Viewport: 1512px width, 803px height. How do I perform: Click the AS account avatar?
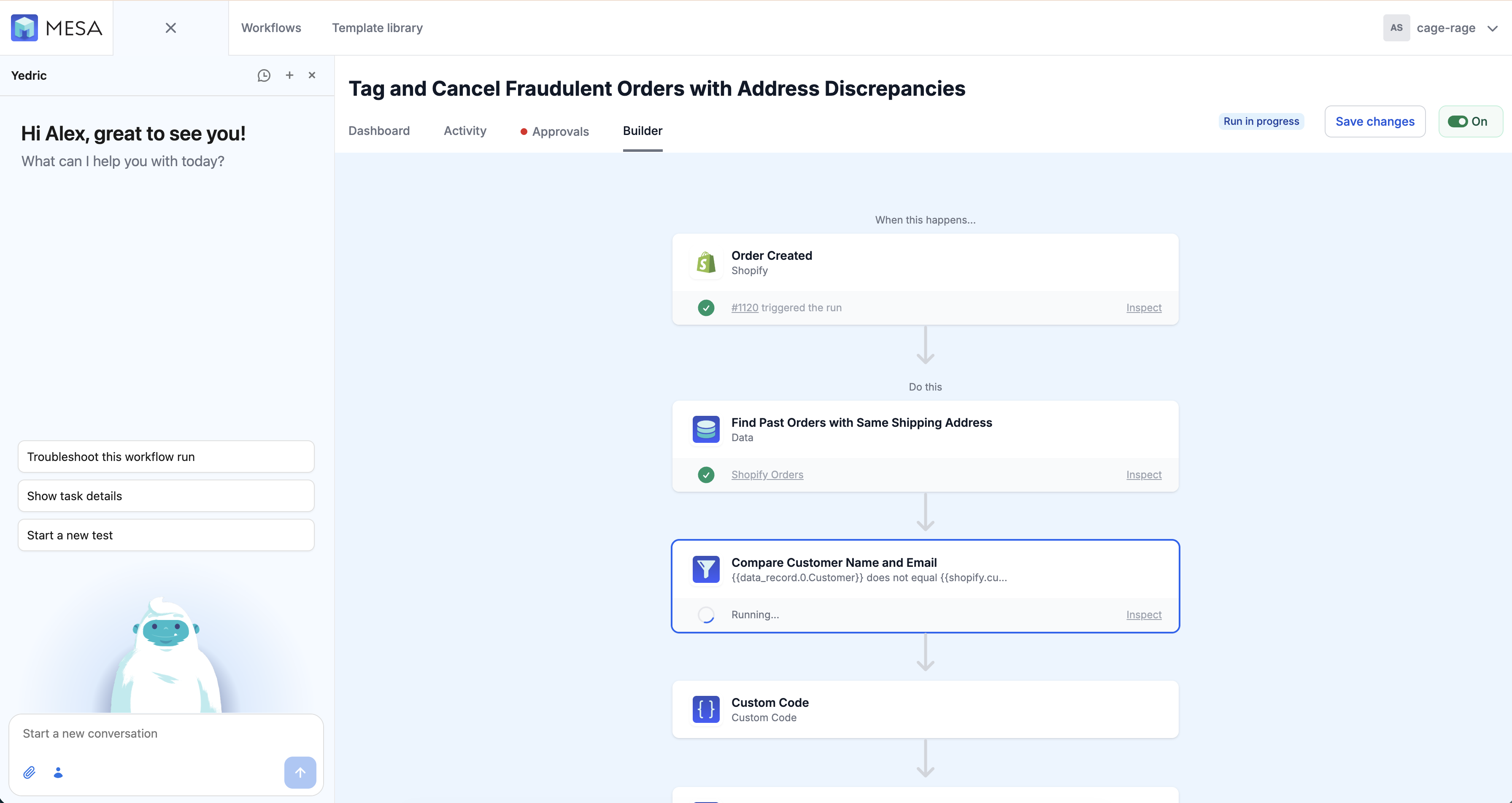coord(1396,27)
